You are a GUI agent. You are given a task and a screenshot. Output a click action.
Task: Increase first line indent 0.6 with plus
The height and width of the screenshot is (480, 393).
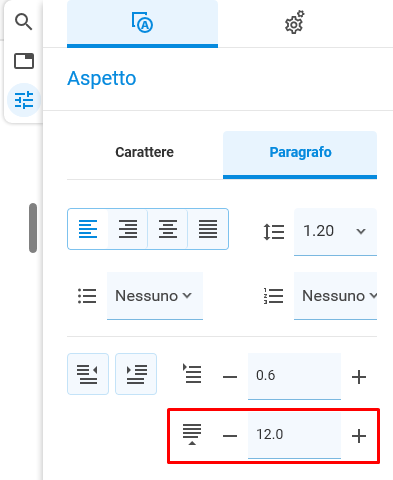(x=359, y=377)
